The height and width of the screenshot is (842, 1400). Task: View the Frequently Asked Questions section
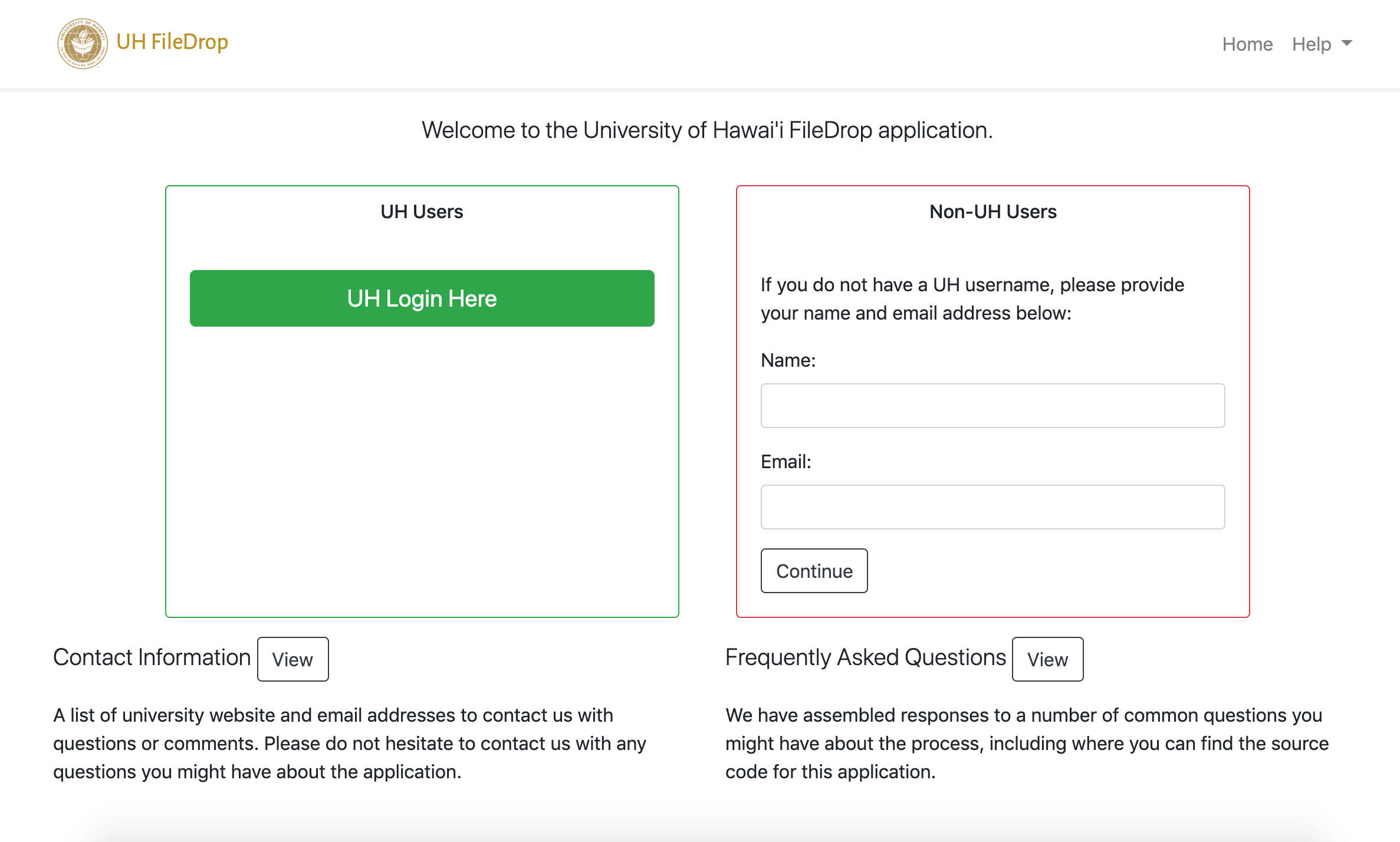click(x=1047, y=659)
